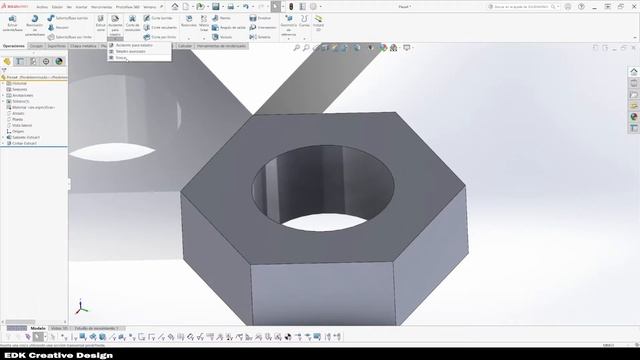The image size is (640, 360).
Task: Switch to the Croquis ribbon tab
Action: point(36,46)
